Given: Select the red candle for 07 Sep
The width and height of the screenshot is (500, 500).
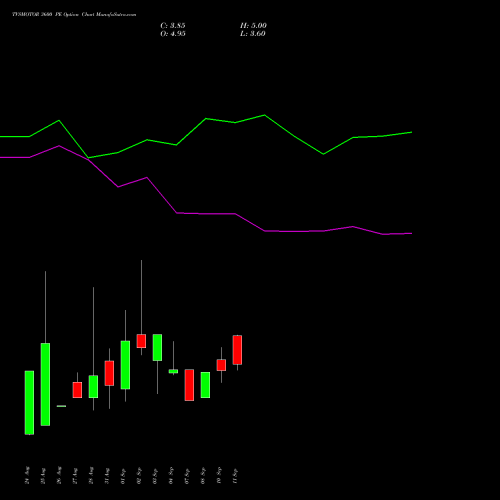Looking at the screenshot, I should [x=189, y=385].
